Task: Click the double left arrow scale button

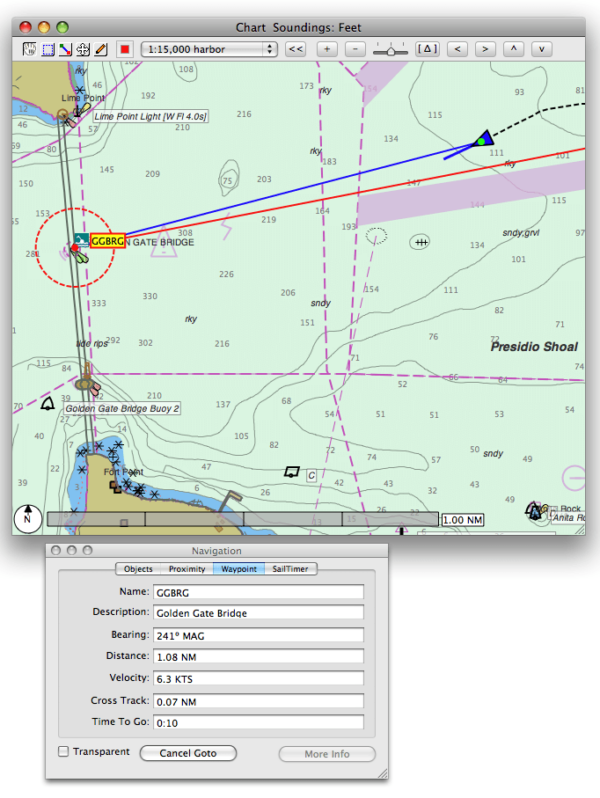Action: pos(295,48)
